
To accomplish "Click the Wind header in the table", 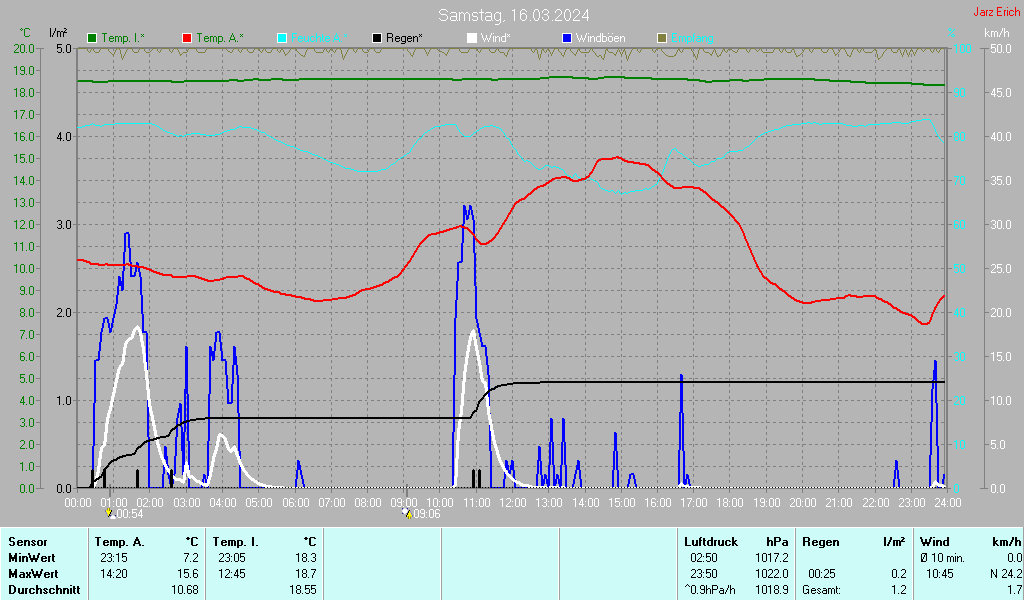I will click(x=934, y=541).
